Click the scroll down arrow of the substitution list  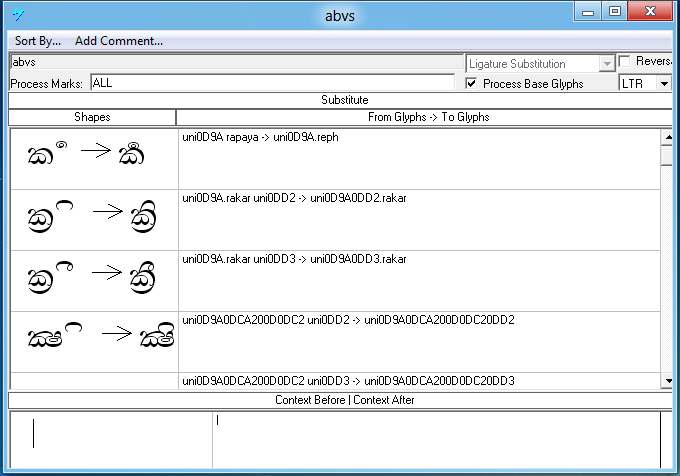667,381
